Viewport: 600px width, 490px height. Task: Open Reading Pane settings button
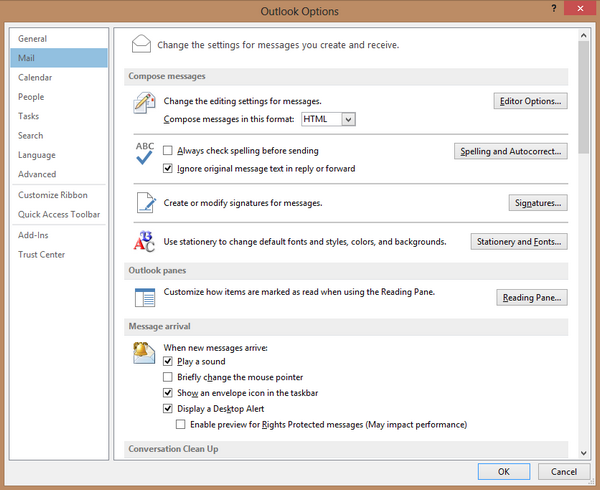point(532,298)
